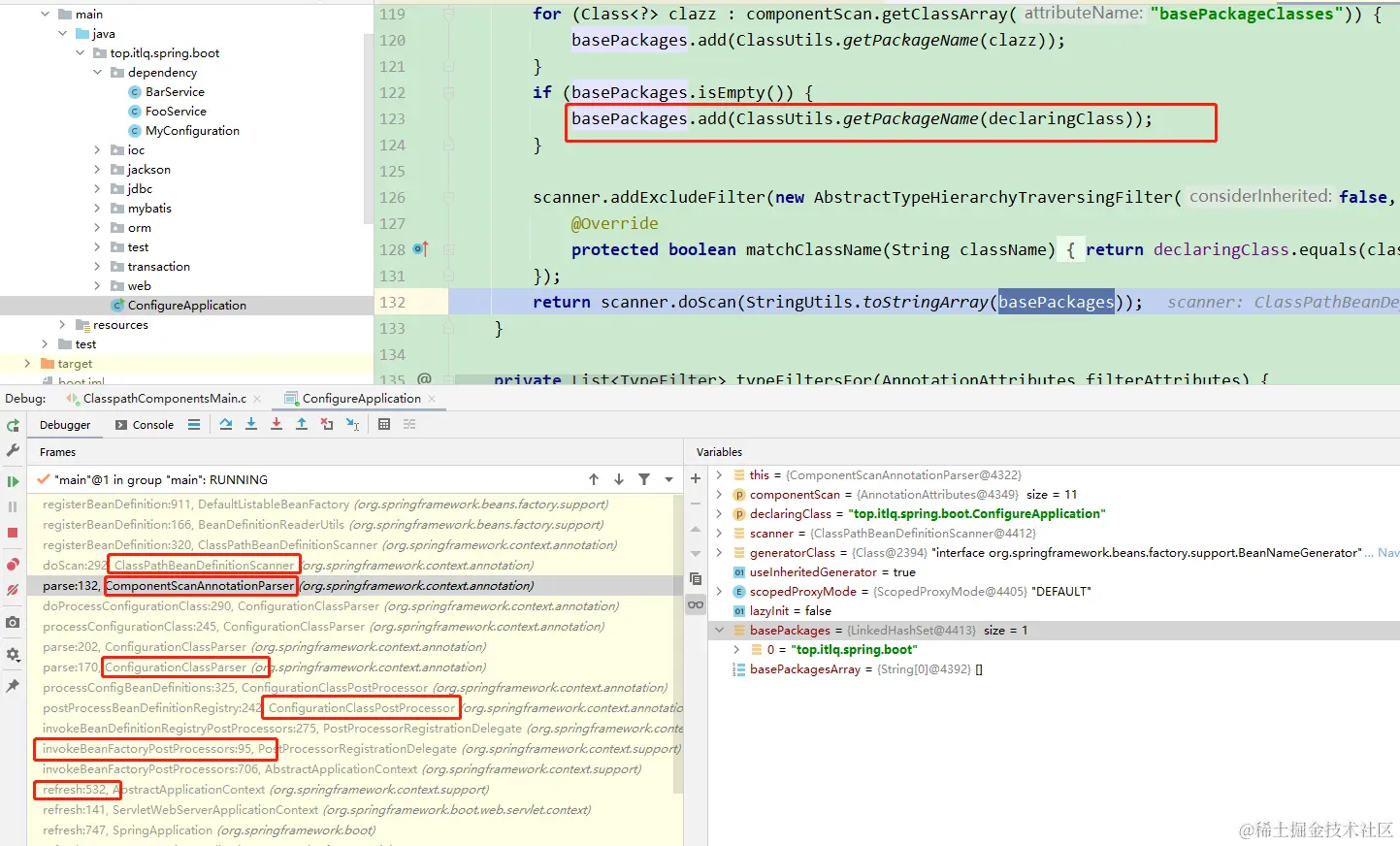
Task: Click the frames filter funnel icon
Action: pyautogui.click(x=644, y=479)
